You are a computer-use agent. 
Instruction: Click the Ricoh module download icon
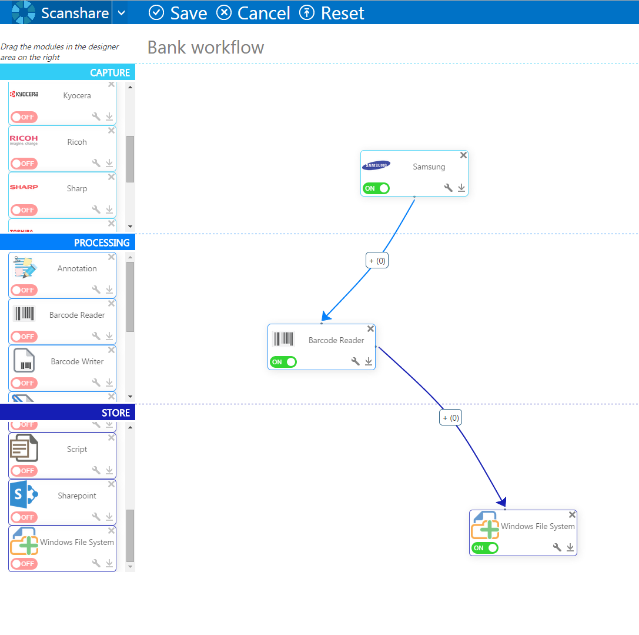(109, 163)
